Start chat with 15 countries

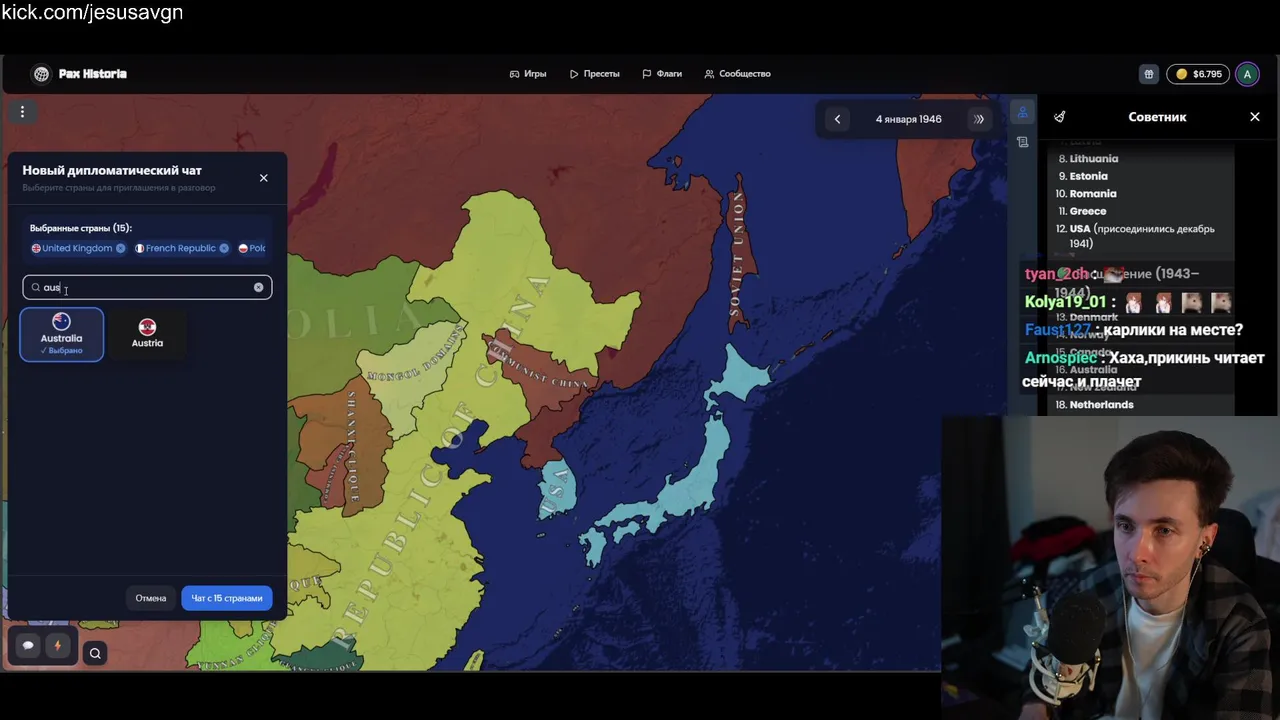pyautogui.click(x=227, y=598)
